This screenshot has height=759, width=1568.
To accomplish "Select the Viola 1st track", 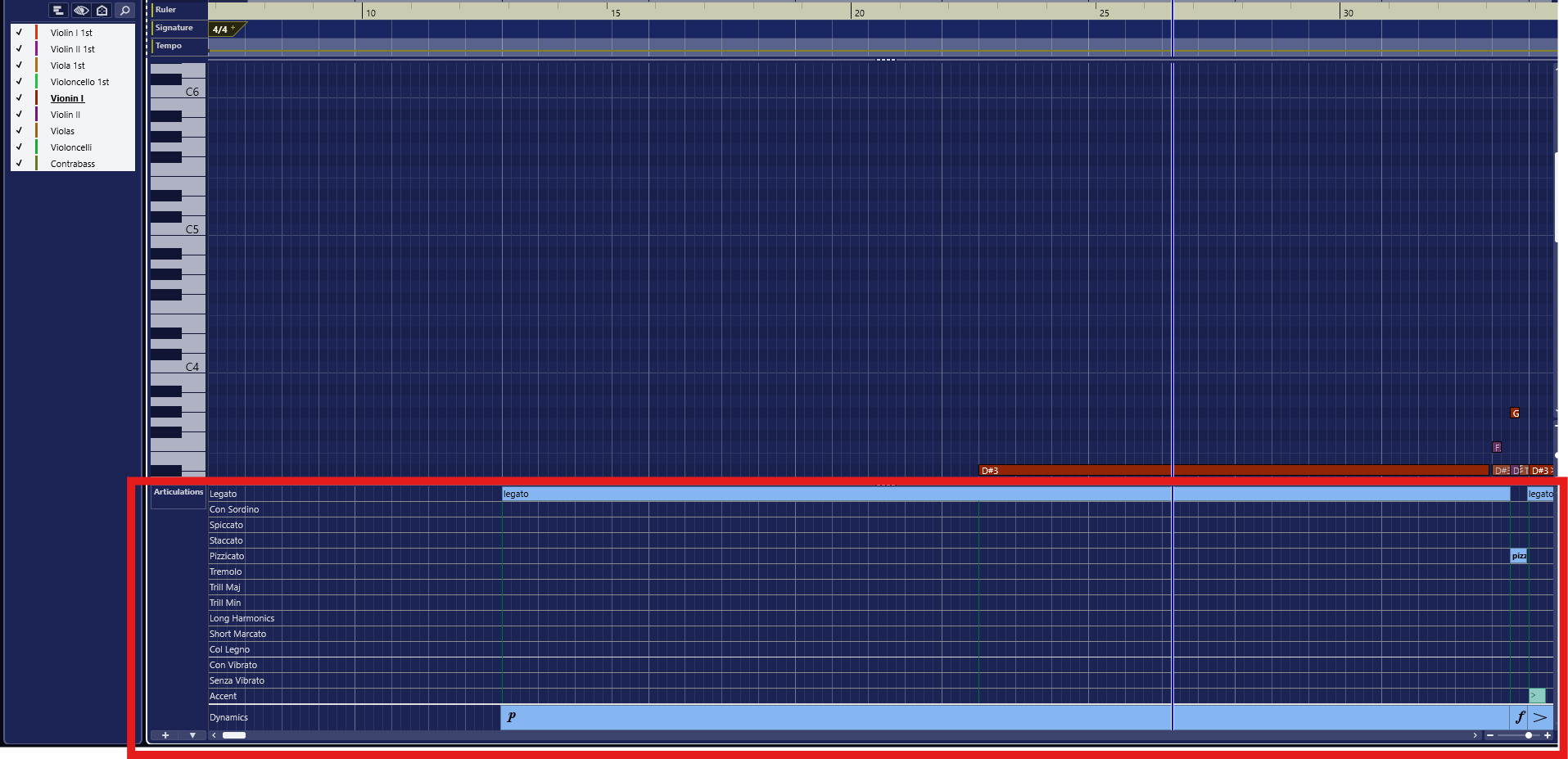I will (x=68, y=66).
